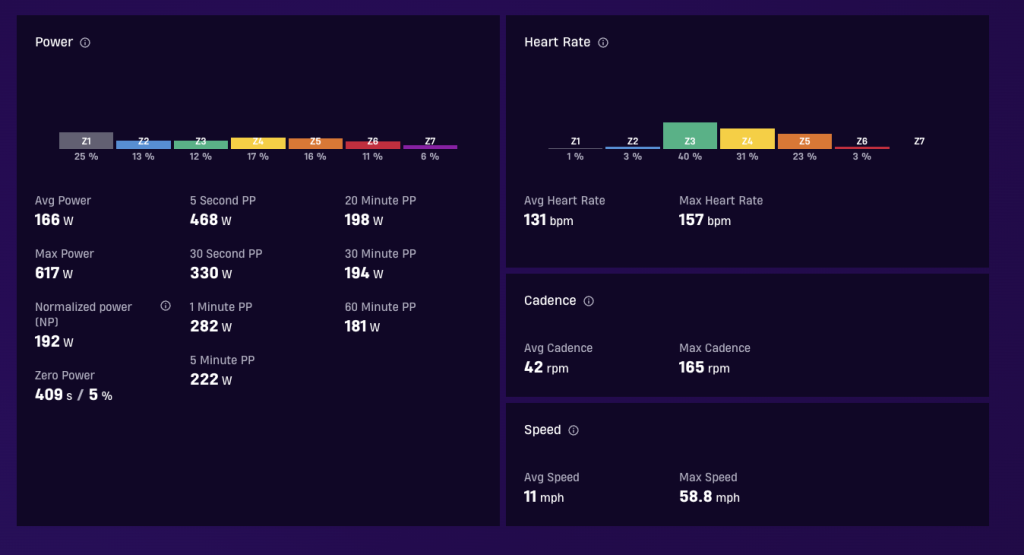1024x555 pixels.
Task: Select the Heart Rate Z4 yellow bar
Action: [x=747, y=138]
